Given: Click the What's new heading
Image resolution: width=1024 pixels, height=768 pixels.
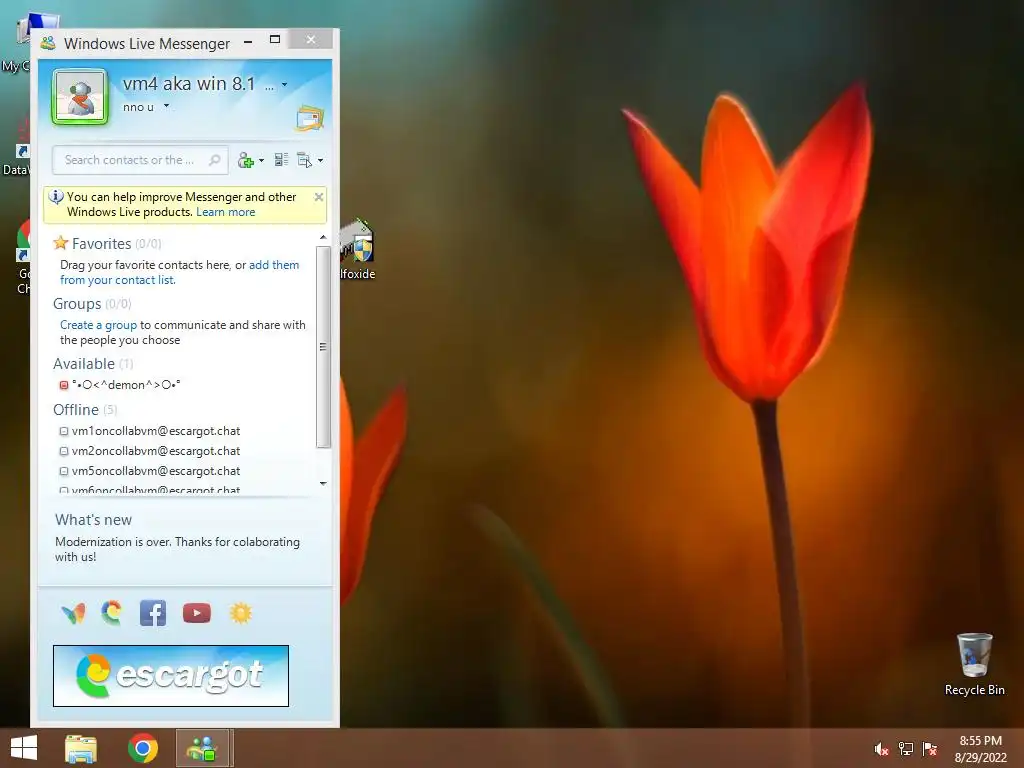Looking at the screenshot, I should 93,520.
